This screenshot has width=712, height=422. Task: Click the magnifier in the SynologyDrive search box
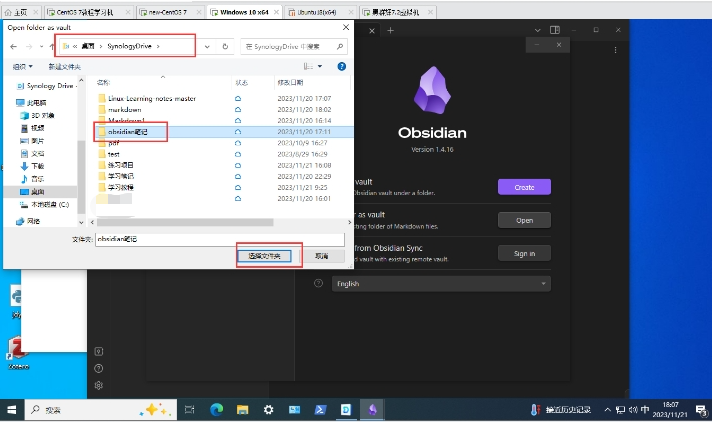click(340, 46)
